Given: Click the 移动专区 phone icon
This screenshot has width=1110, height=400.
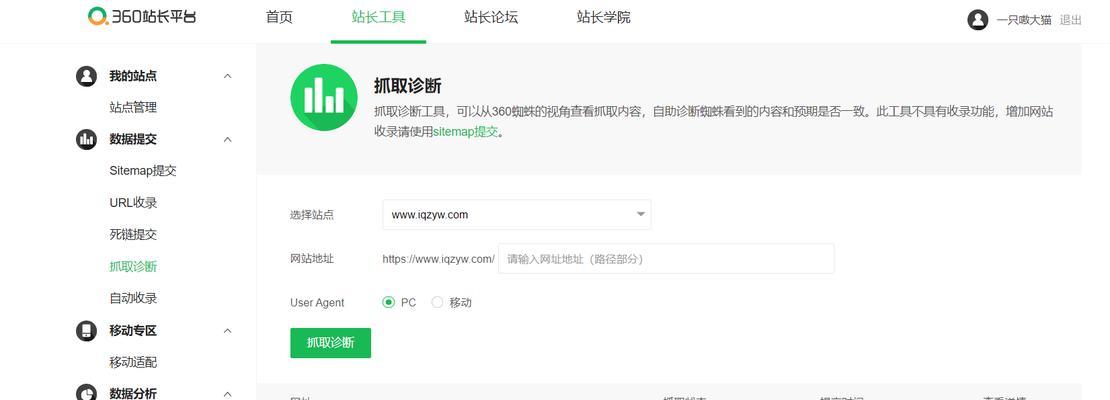Looking at the screenshot, I should [x=86, y=331].
